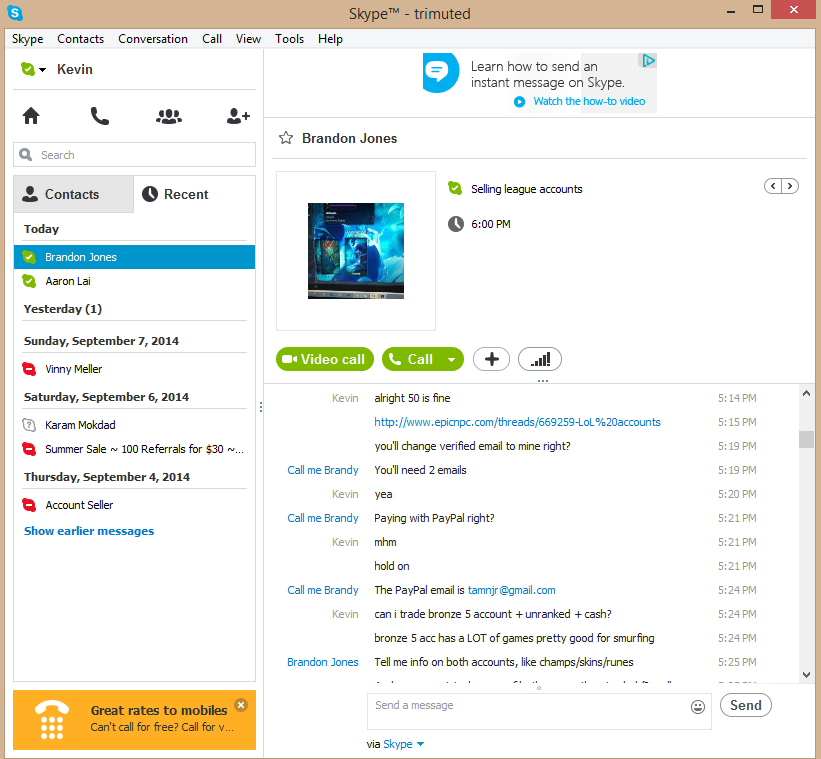Open the Karam Mokdad conversation
821x759 pixels.
(135, 425)
